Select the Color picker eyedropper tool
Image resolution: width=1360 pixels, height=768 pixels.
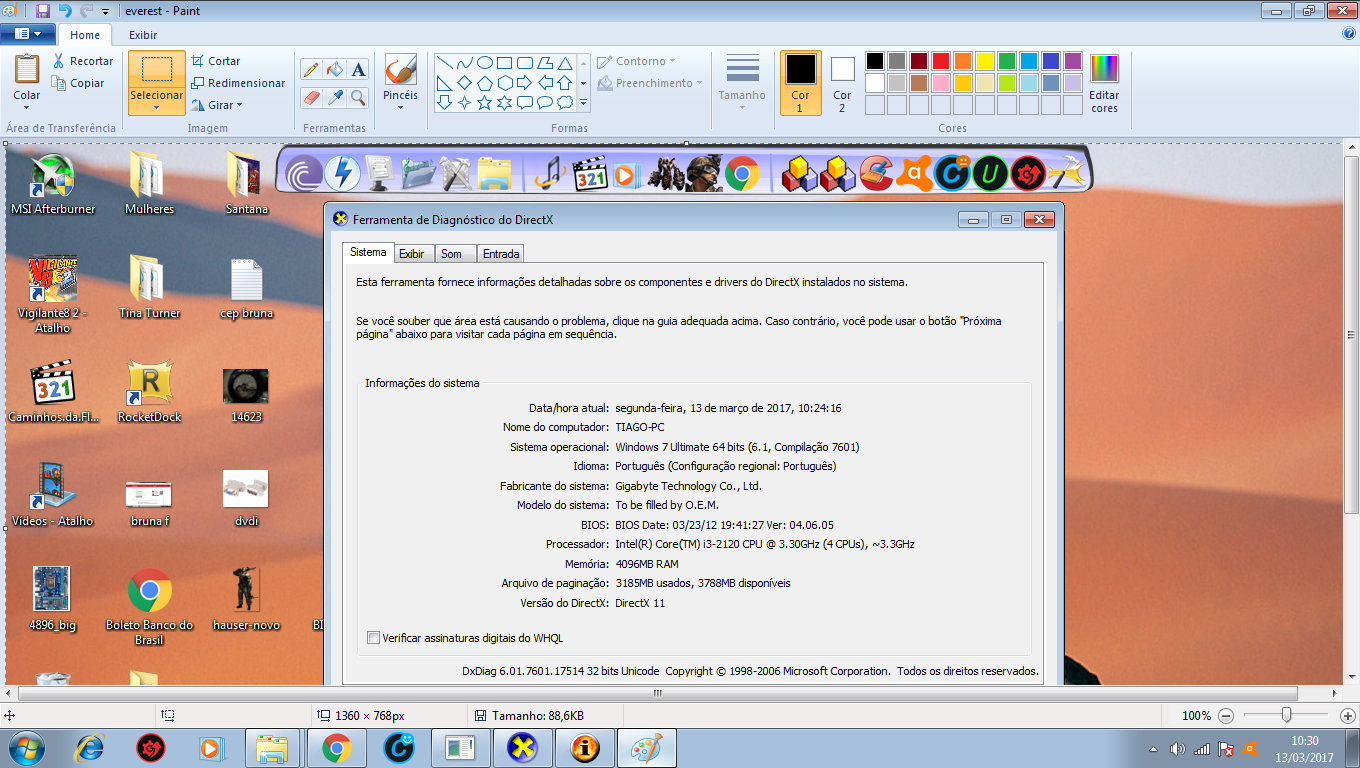pos(335,97)
